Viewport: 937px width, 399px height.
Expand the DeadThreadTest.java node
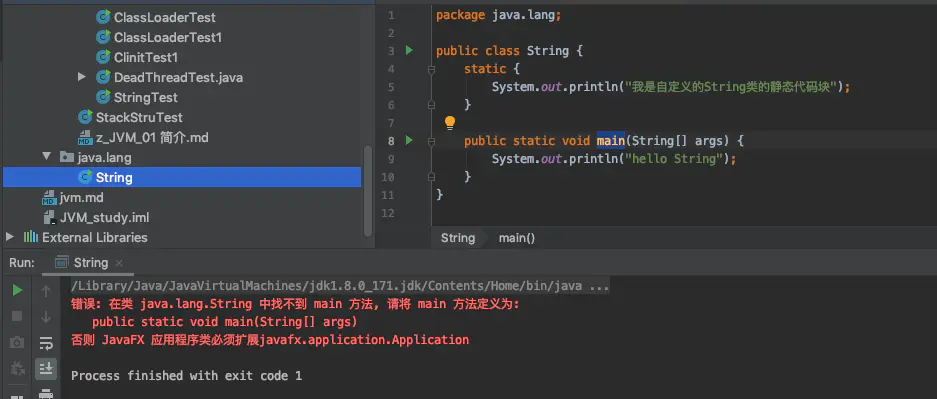click(82, 77)
